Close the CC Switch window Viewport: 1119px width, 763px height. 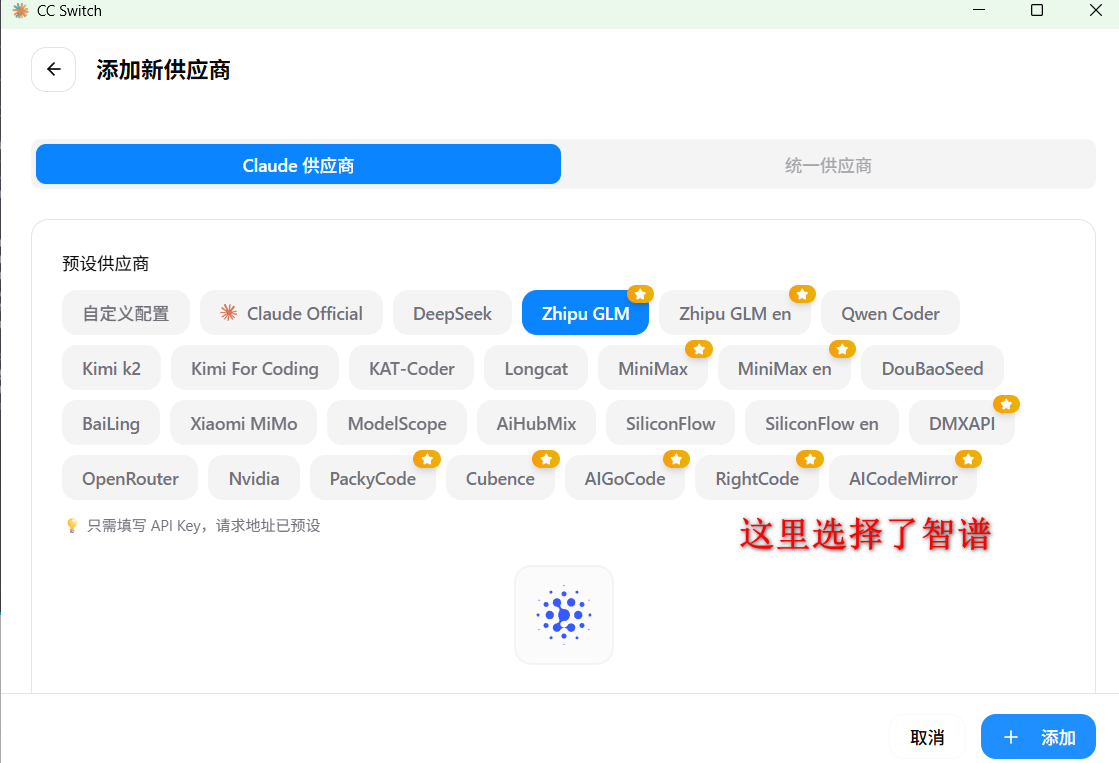click(1095, 11)
